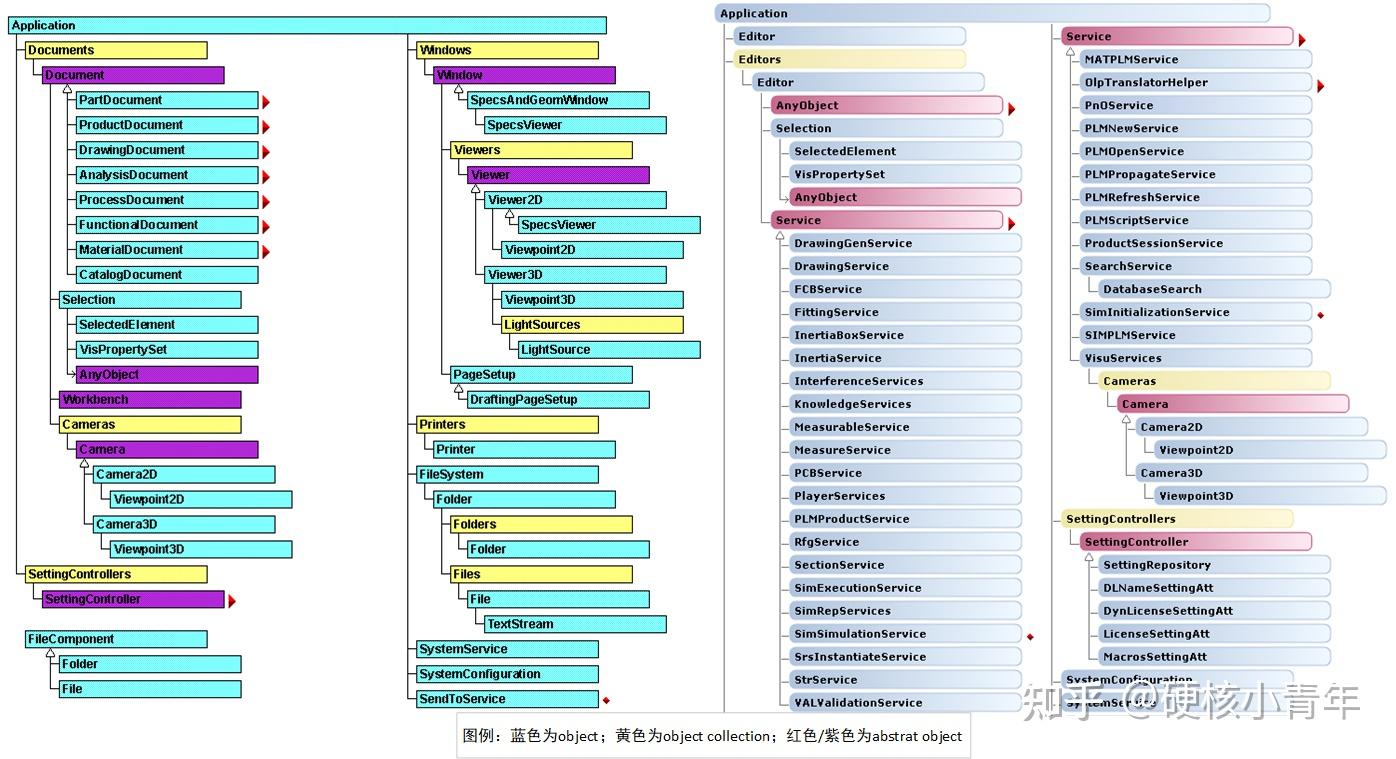The image size is (1396, 759).
Task: Select the PLMOpenService box
Action: pos(1195,151)
